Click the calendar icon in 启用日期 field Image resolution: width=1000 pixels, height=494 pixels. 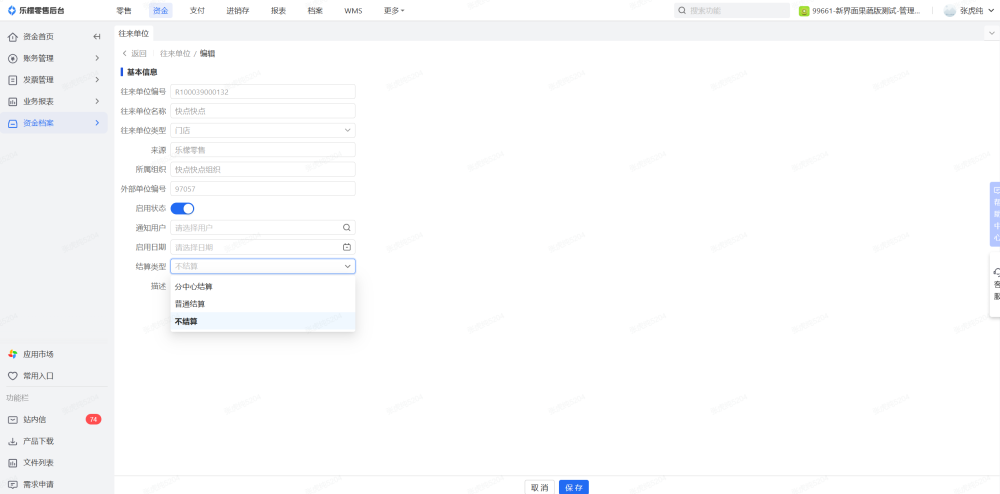coord(347,247)
